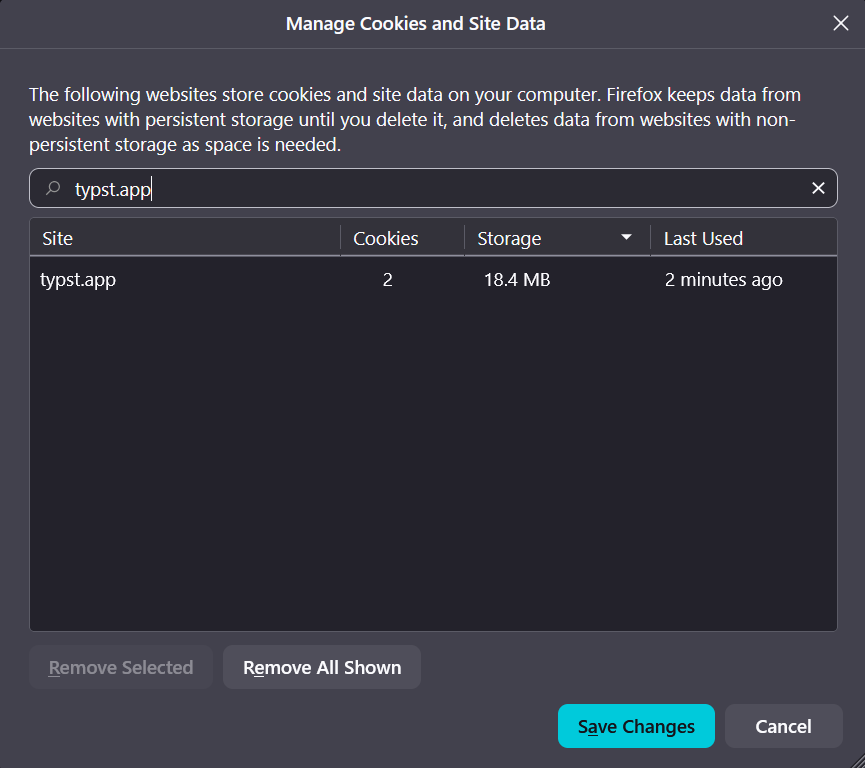Clear the typst.app search text

[x=818, y=188]
